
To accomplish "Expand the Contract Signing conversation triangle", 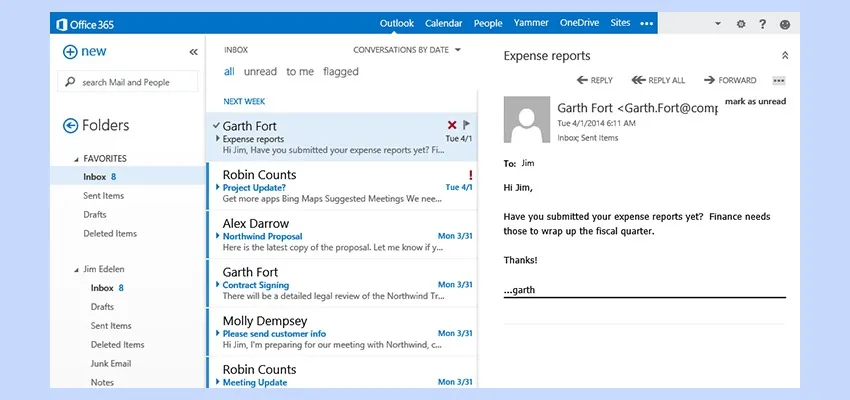I will point(218,285).
